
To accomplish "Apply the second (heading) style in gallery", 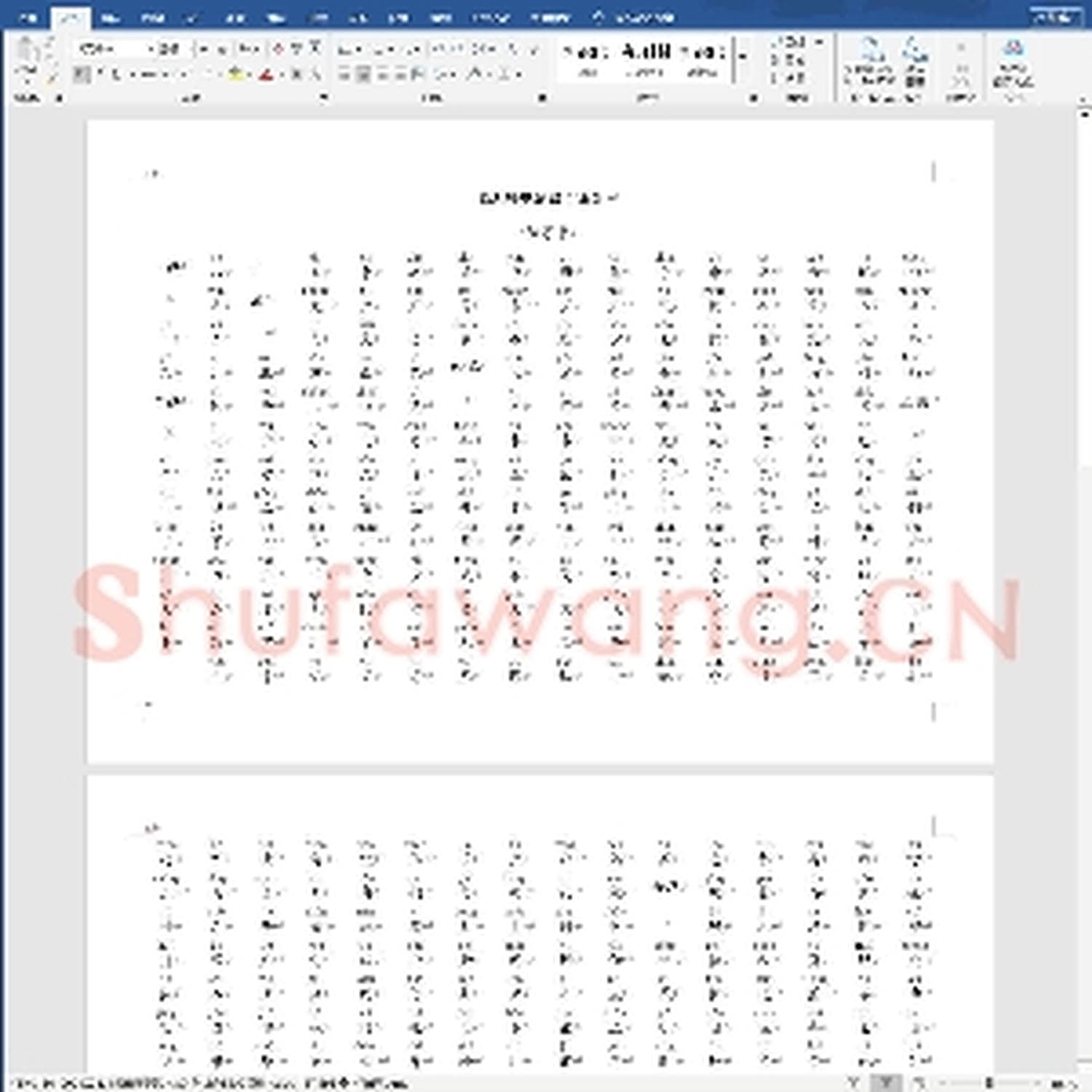I will tap(645, 60).
